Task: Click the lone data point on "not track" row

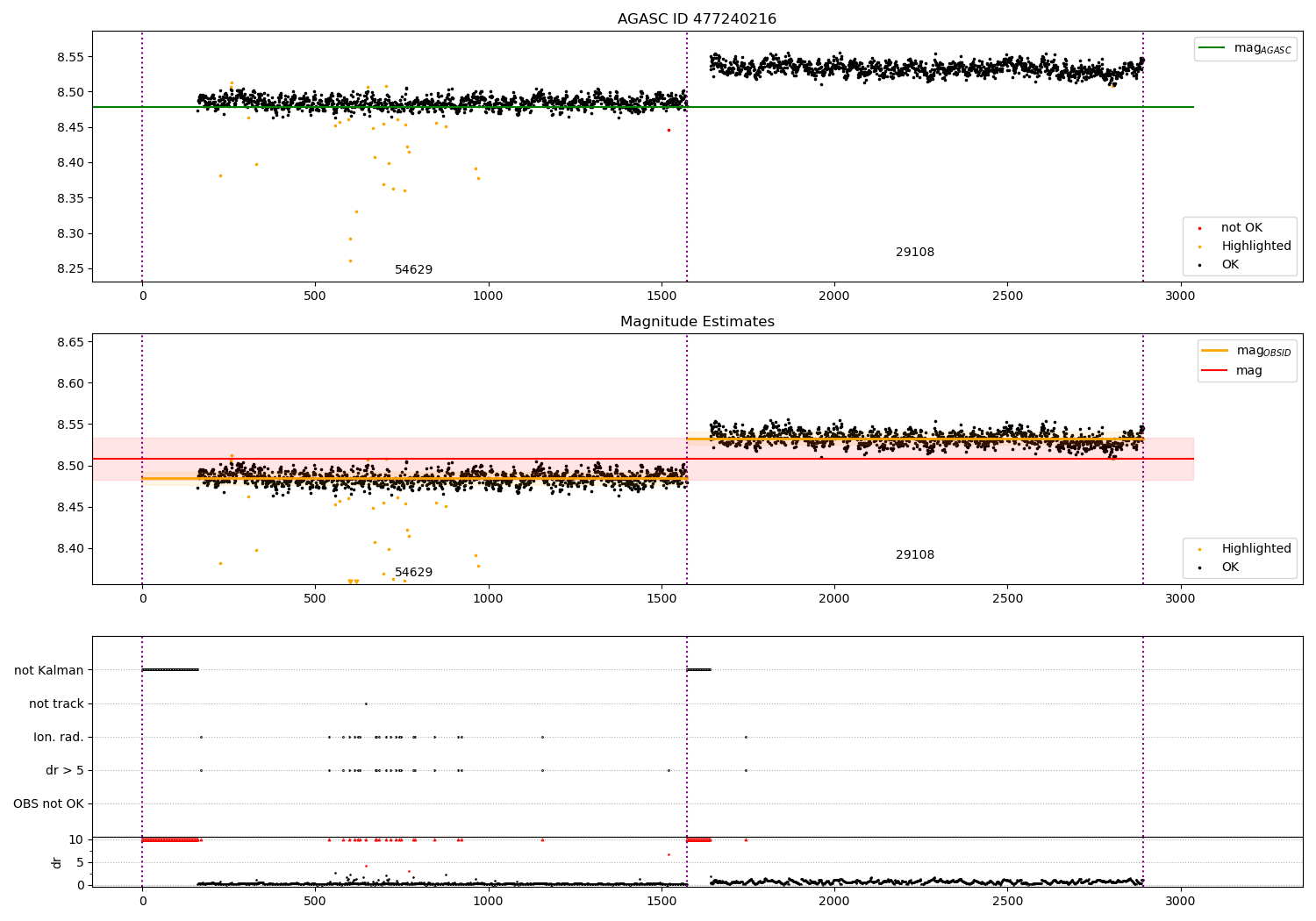Action: pos(366,704)
